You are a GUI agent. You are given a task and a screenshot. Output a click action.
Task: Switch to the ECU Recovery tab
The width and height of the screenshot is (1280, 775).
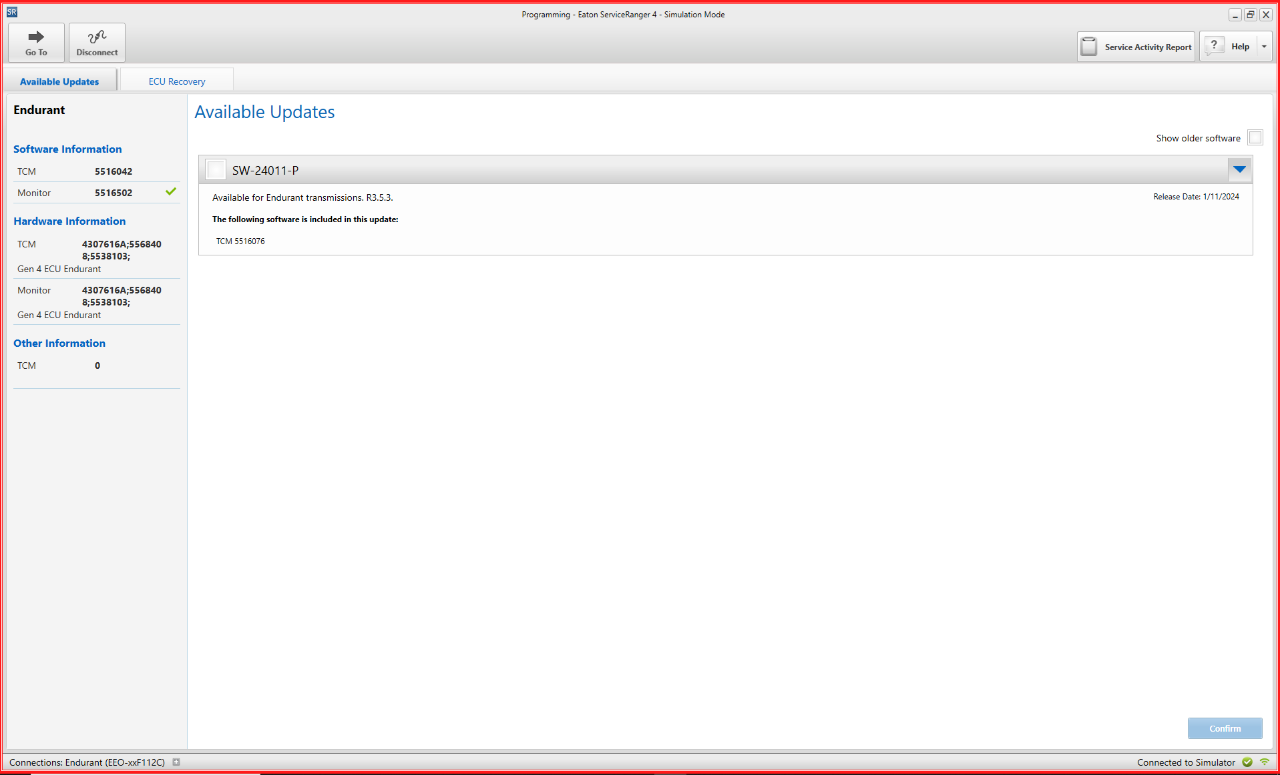coord(176,80)
